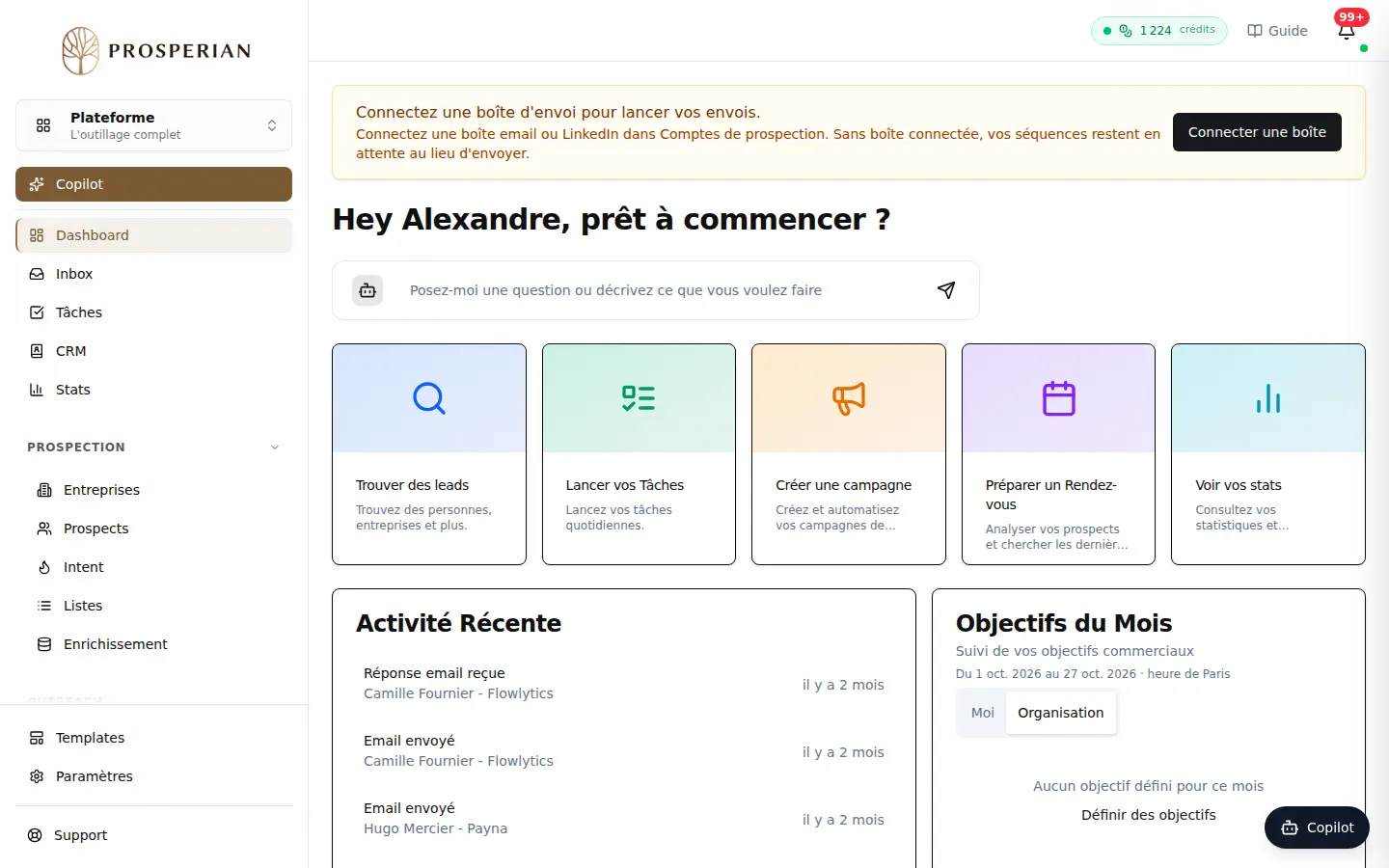The height and width of the screenshot is (868, 1389).
Task: Click the Paramètres gear icon
Action: click(x=37, y=776)
